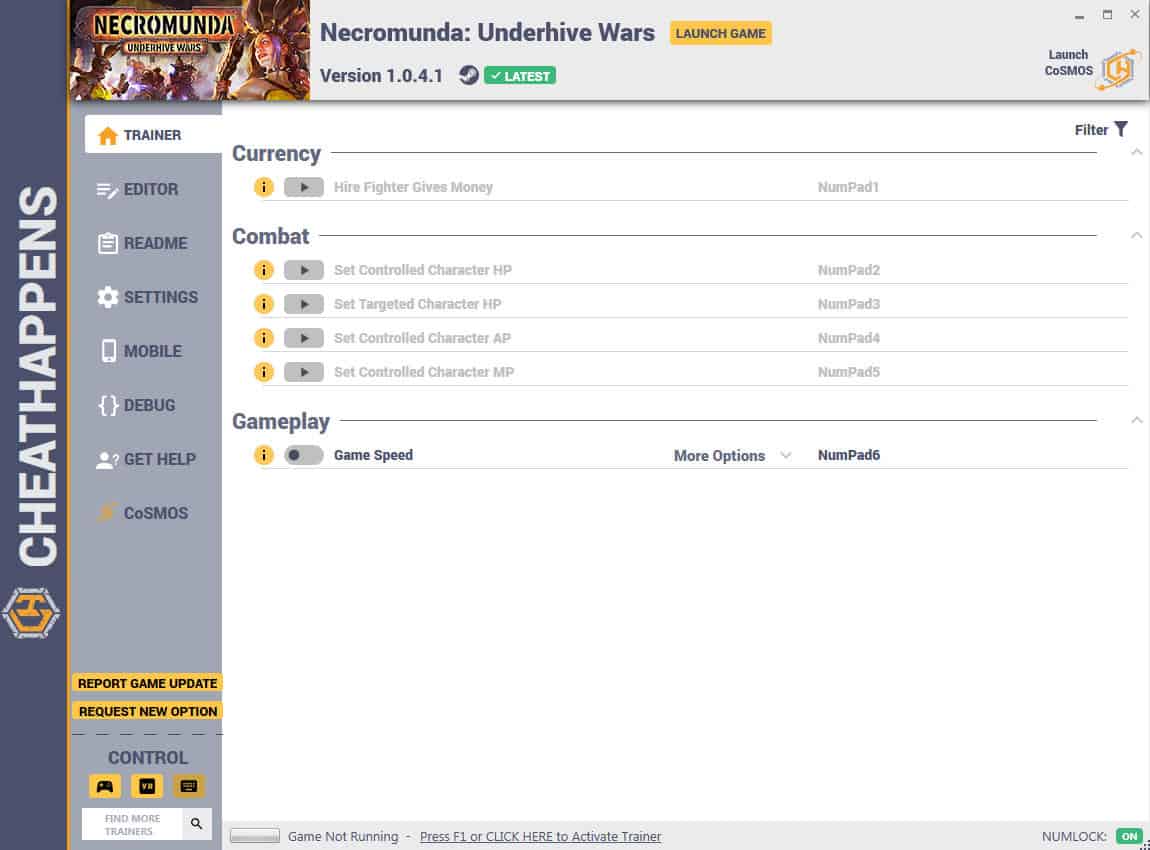Expand Game Speed More Options dropdown
Screen dimensions: 1150x850
tap(733, 455)
